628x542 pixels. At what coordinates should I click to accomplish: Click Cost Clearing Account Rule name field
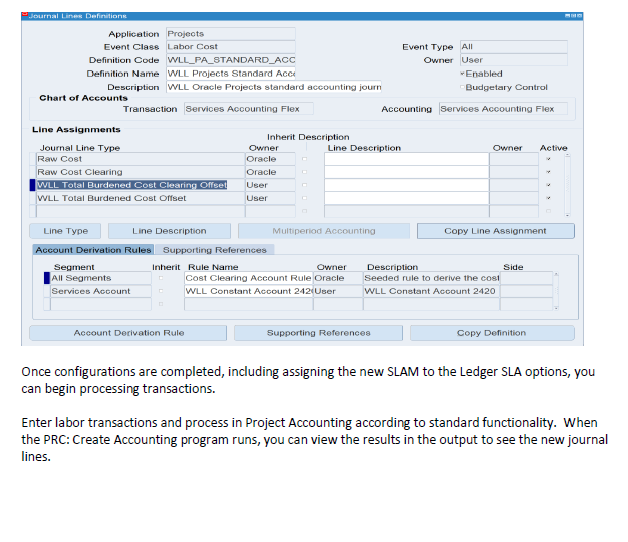pyautogui.click(x=248, y=278)
